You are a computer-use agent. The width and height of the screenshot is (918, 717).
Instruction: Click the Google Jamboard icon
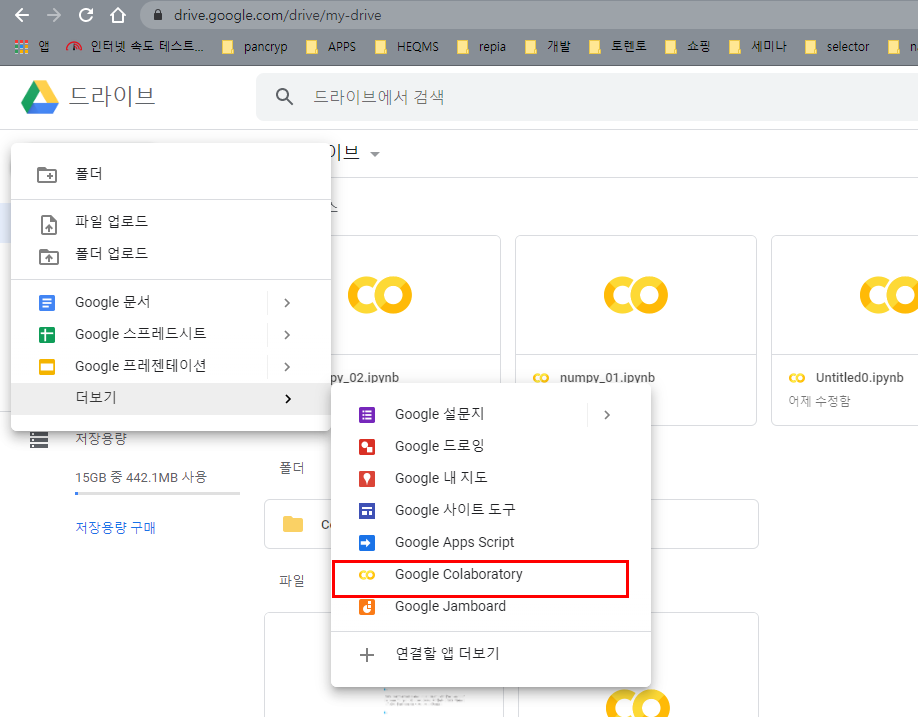click(x=367, y=606)
